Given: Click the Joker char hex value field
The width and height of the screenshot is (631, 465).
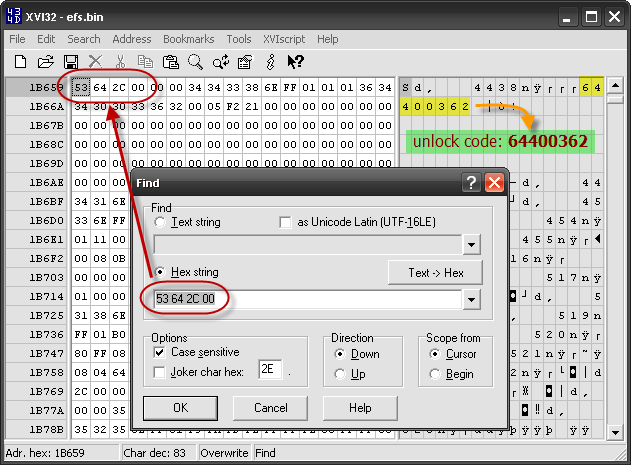Looking at the screenshot, I should [270, 369].
